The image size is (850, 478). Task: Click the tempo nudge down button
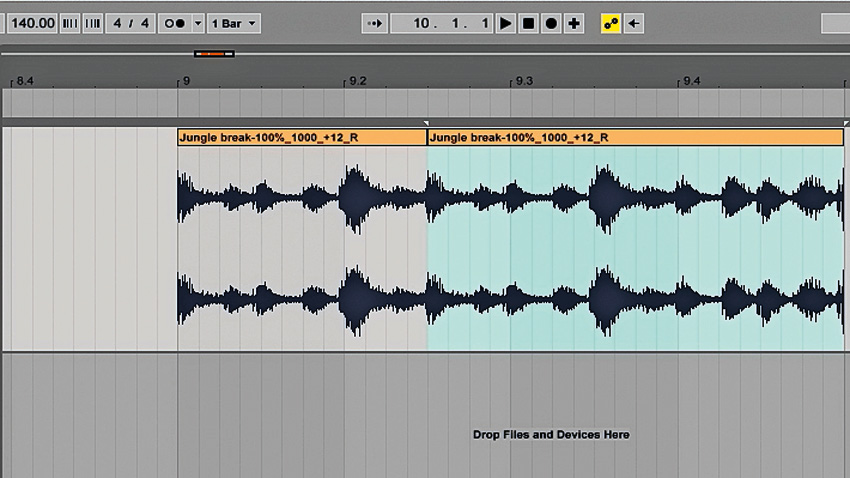pyautogui.click(x=70, y=23)
